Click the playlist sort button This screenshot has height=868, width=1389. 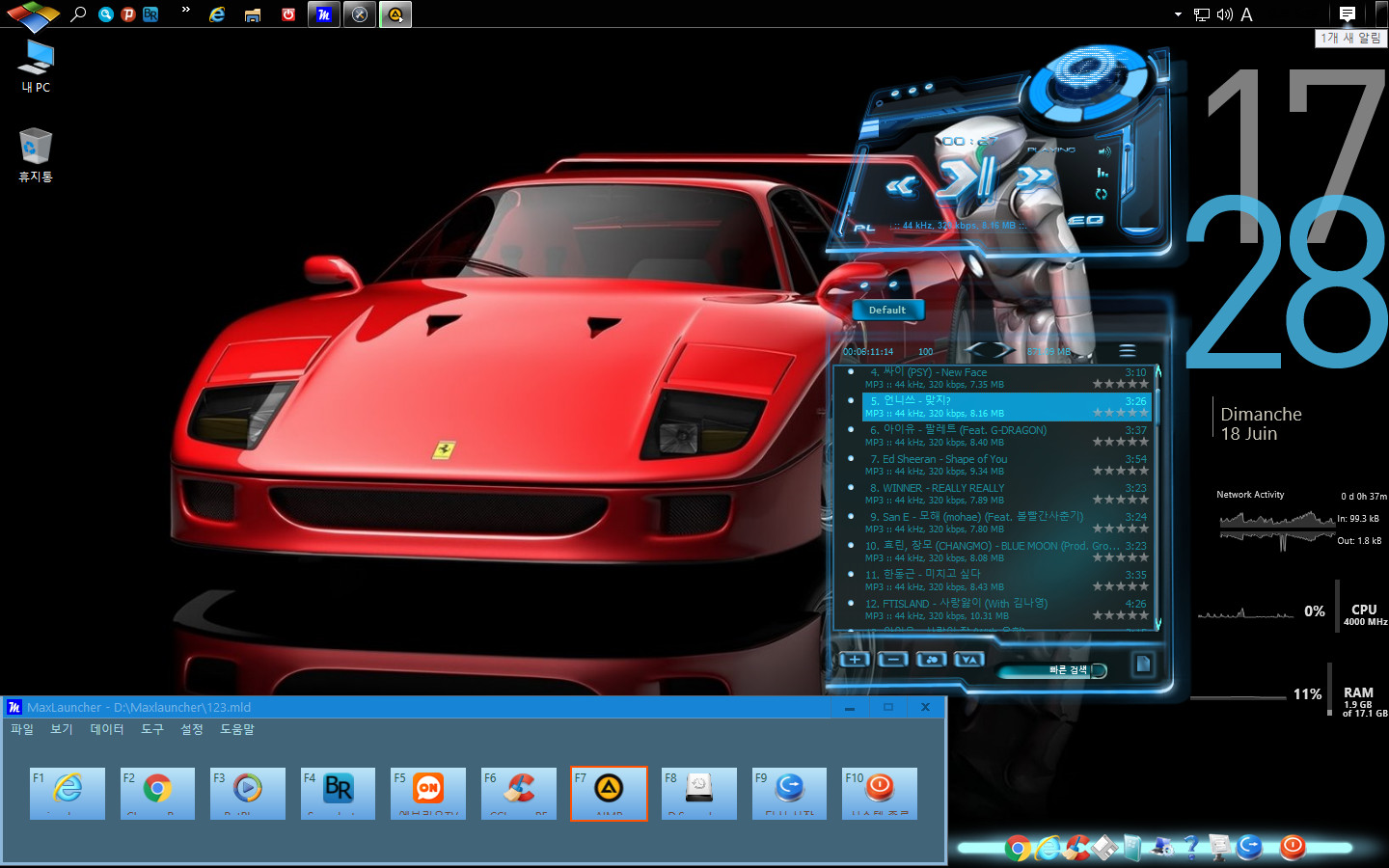click(x=969, y=660)
